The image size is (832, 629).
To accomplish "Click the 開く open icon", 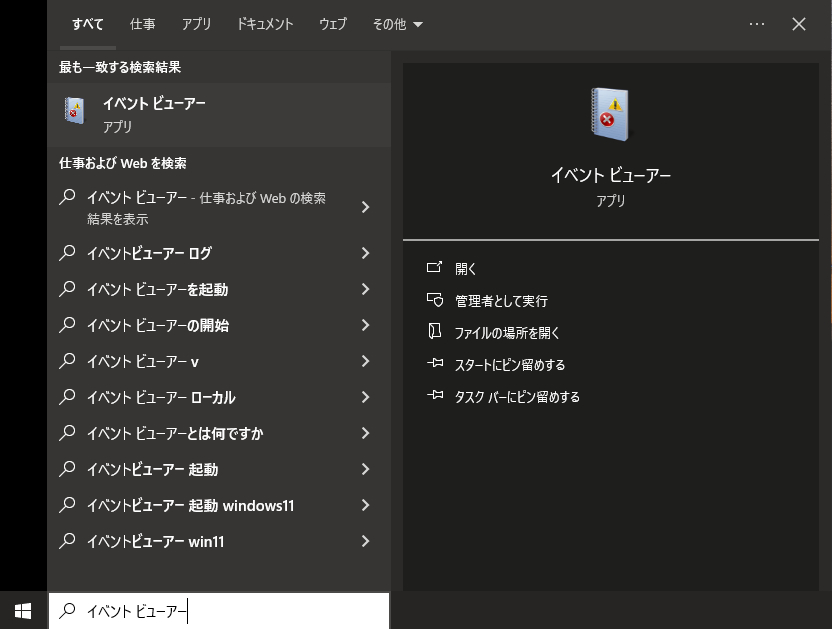I will click(x=434, y=268).
